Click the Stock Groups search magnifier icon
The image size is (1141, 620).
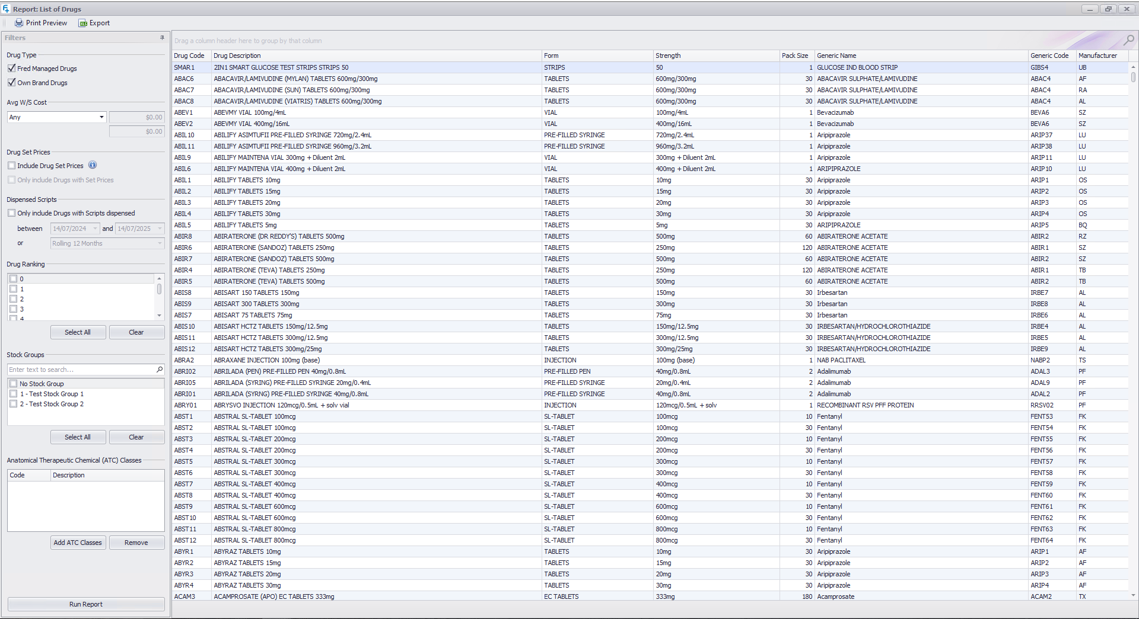[159, 370]
